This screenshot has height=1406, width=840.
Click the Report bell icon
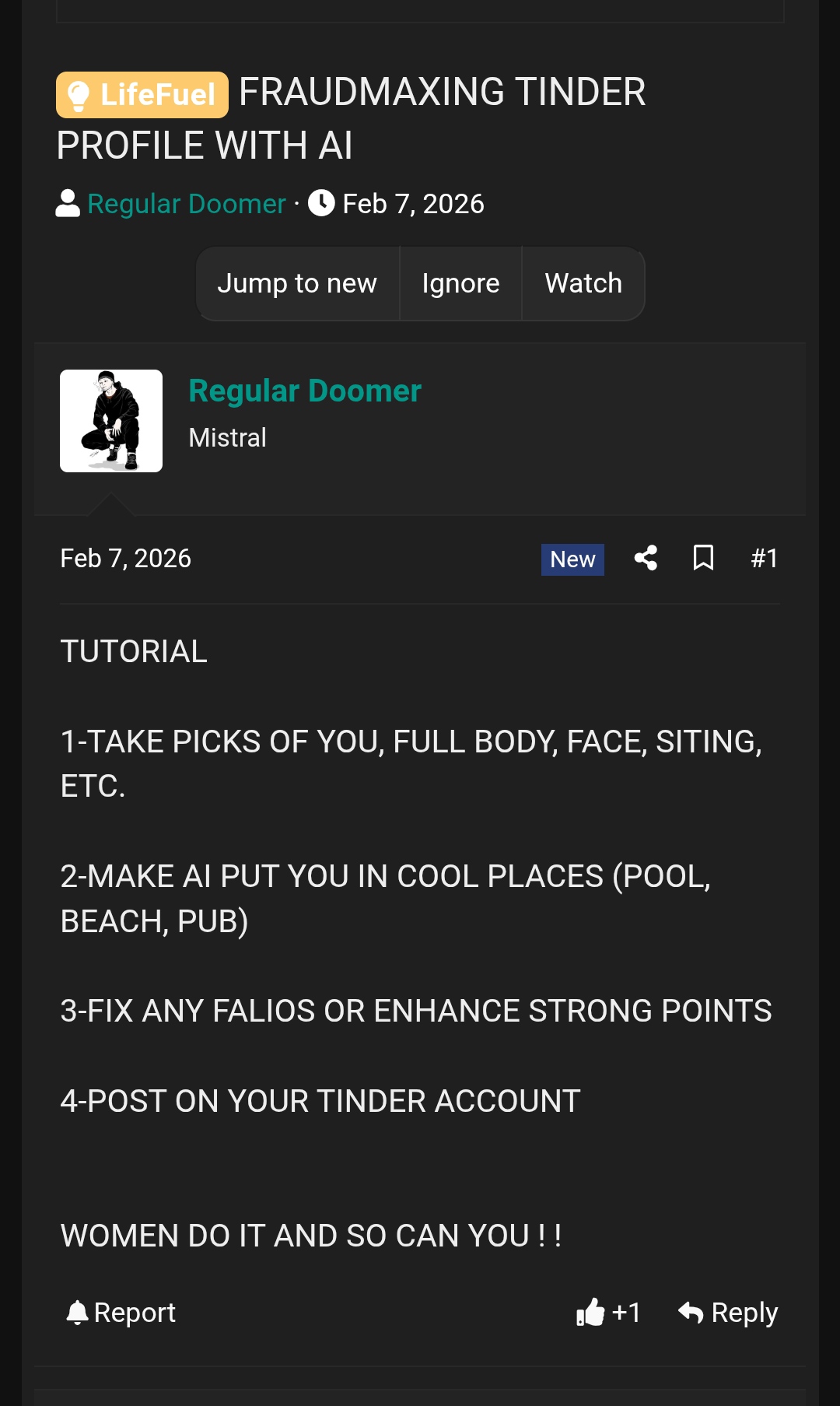click(77, 1312)
